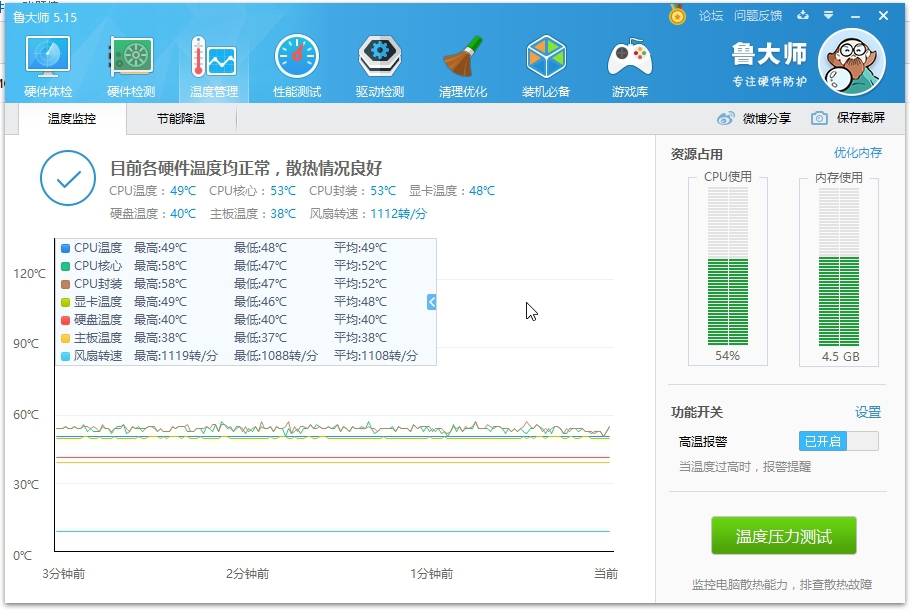Click 平均:1108转/分 fan speed value
This screenshot has height=610, width=910.
tap(375, 356)
